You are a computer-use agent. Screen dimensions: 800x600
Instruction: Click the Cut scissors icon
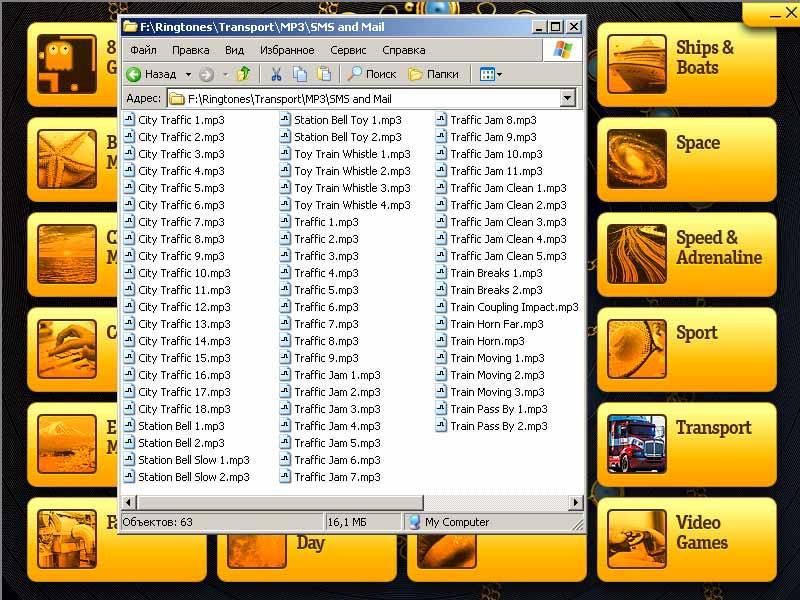276,74
